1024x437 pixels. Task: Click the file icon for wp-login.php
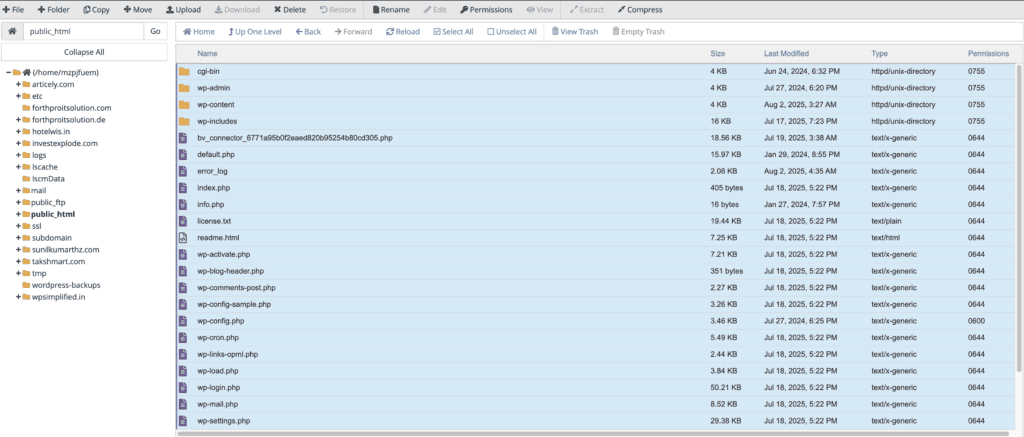tap(183, 387)
